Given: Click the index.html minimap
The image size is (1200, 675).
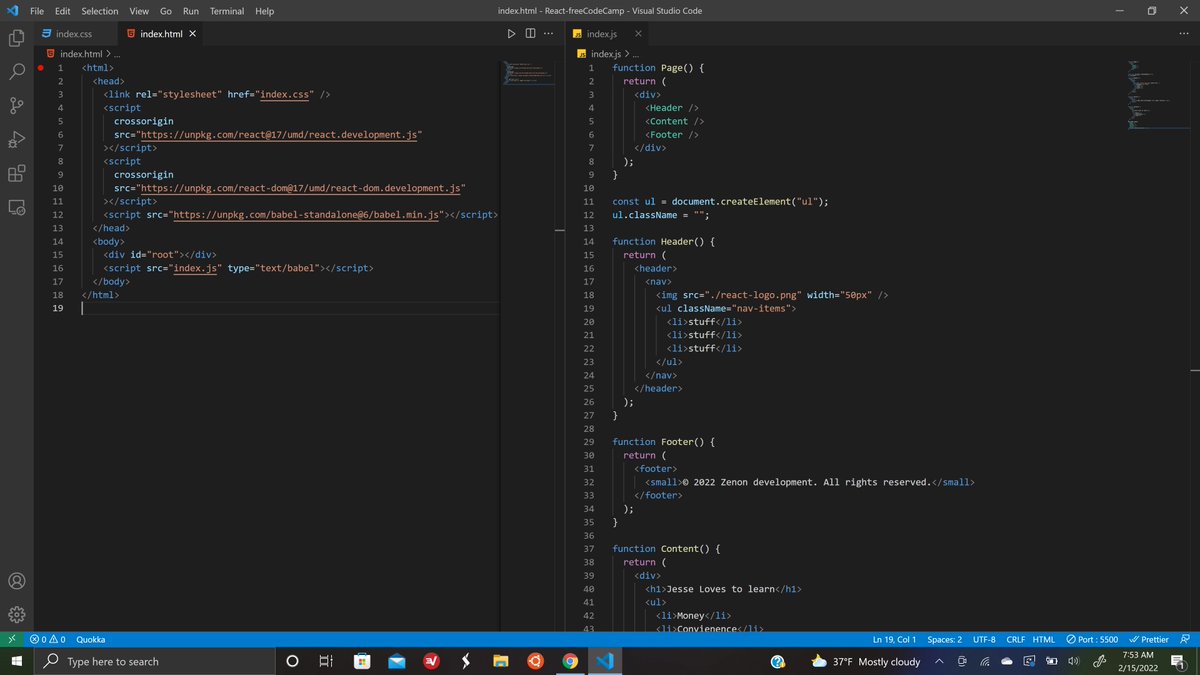Looking at the screenshot, I should pos(530,74).
